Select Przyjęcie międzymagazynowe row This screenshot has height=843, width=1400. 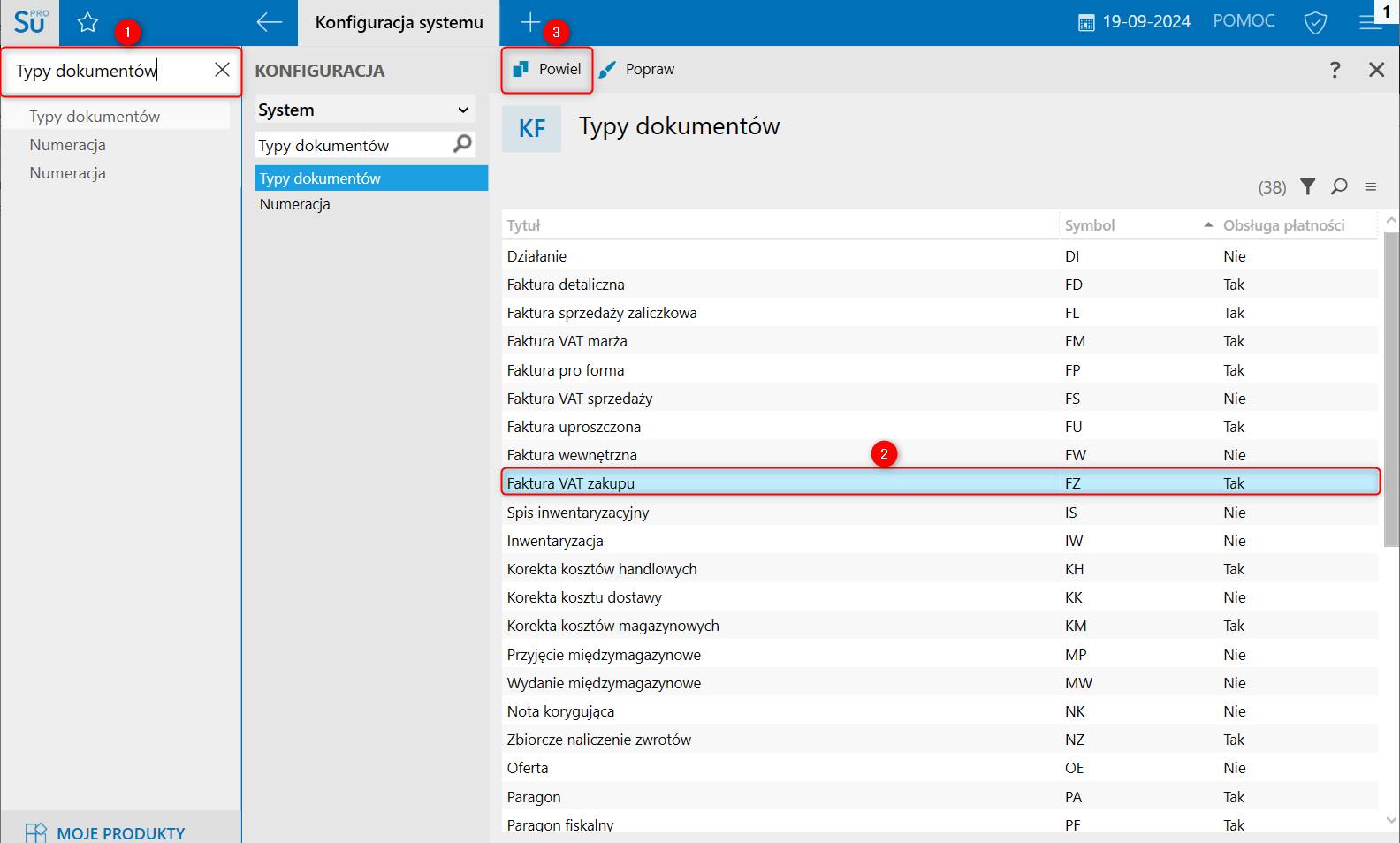(x=940, y=655)
